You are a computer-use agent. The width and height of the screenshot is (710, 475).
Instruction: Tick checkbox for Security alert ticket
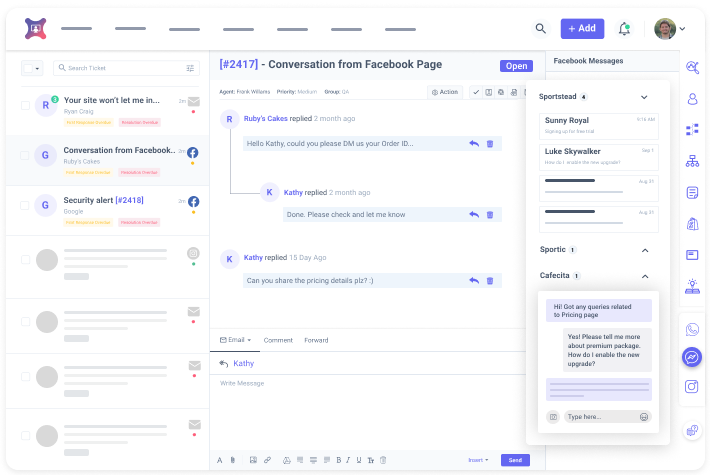click(25, 205)
